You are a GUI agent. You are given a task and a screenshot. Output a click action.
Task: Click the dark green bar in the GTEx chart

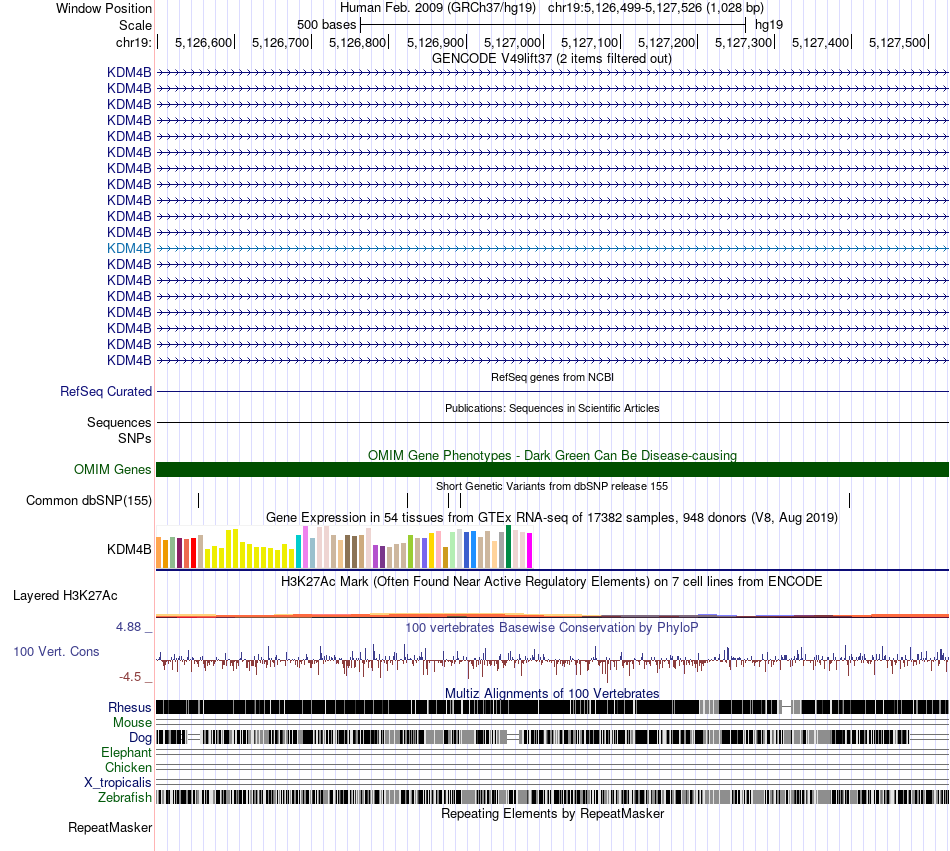coord(508,547)
